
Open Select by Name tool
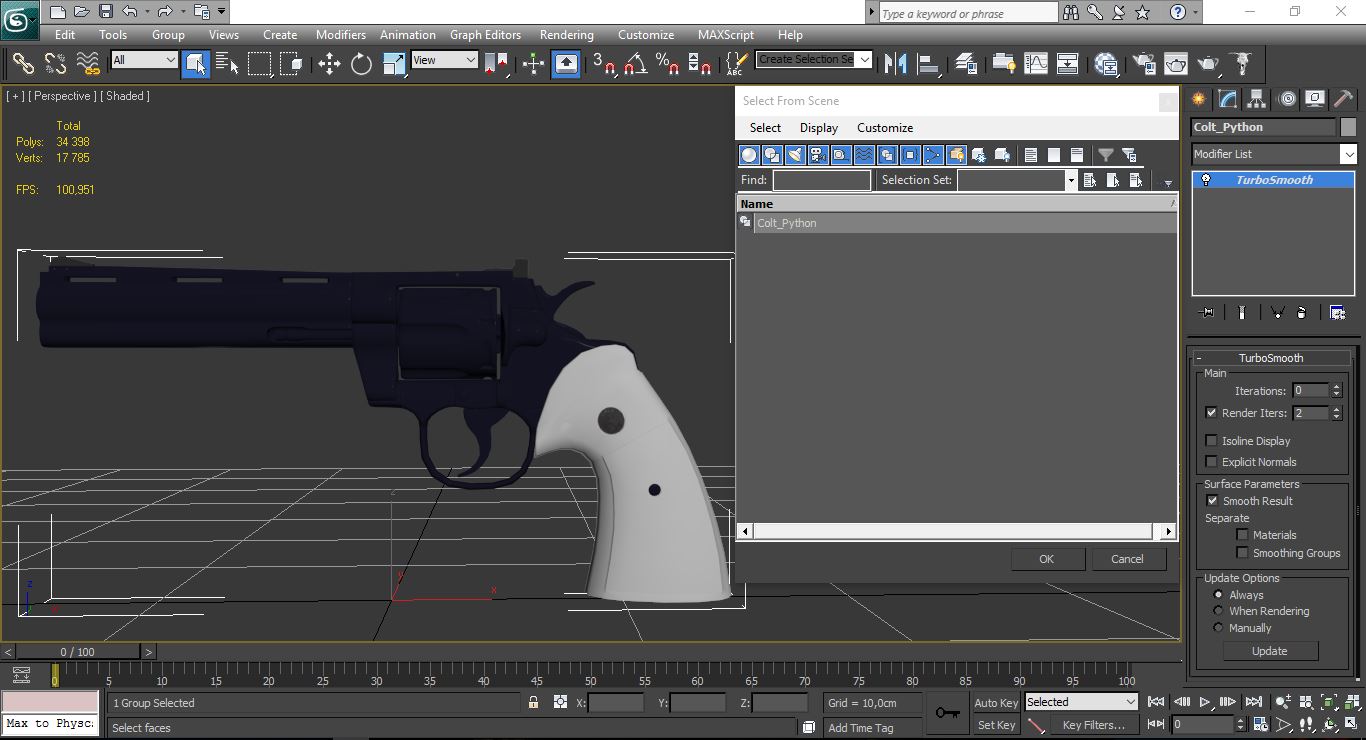tap(227, 64)
